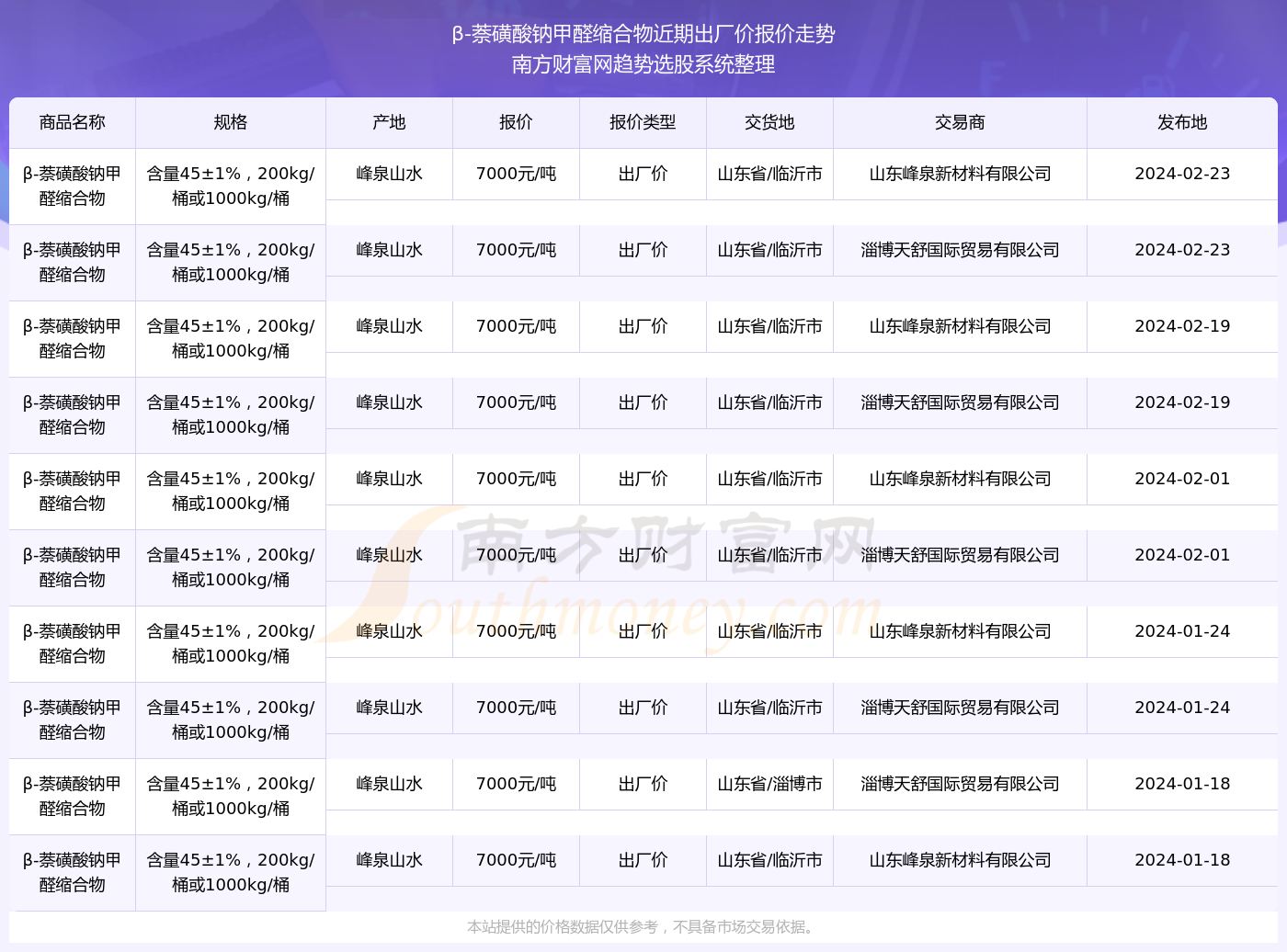
Task: Select the 报价类型 column header
Action: [643, 122]
